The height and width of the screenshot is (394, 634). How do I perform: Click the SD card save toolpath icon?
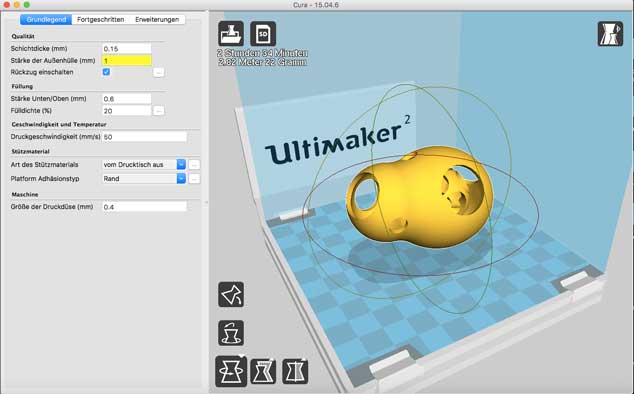[x=263, y=34]
